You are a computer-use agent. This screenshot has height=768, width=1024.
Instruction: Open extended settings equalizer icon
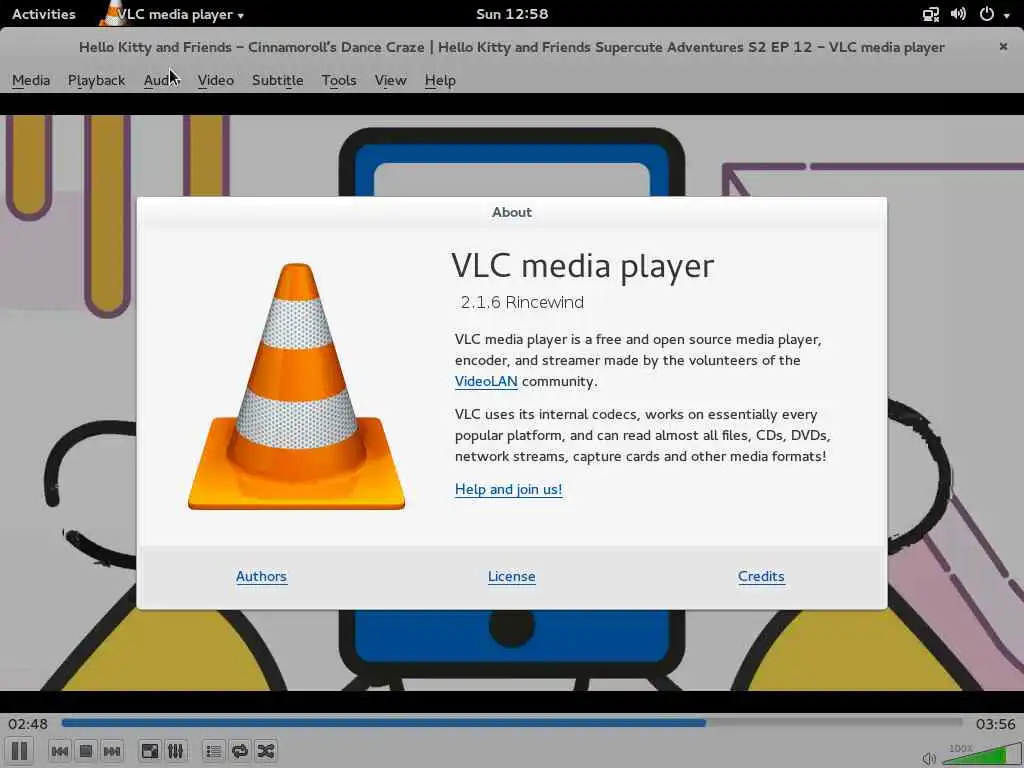175,751
